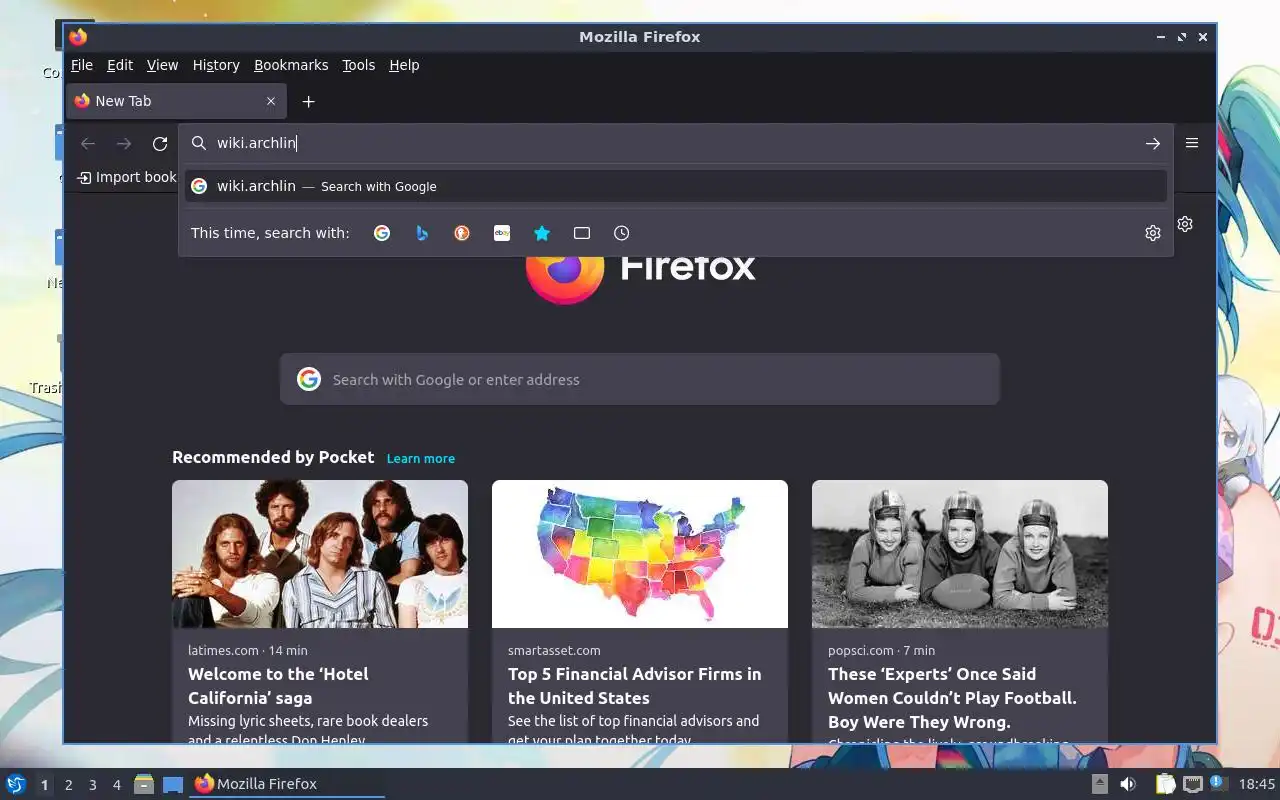Click the Go arrow in address bar
This screenshot has width=1280, height=800.
[1153, 143]
